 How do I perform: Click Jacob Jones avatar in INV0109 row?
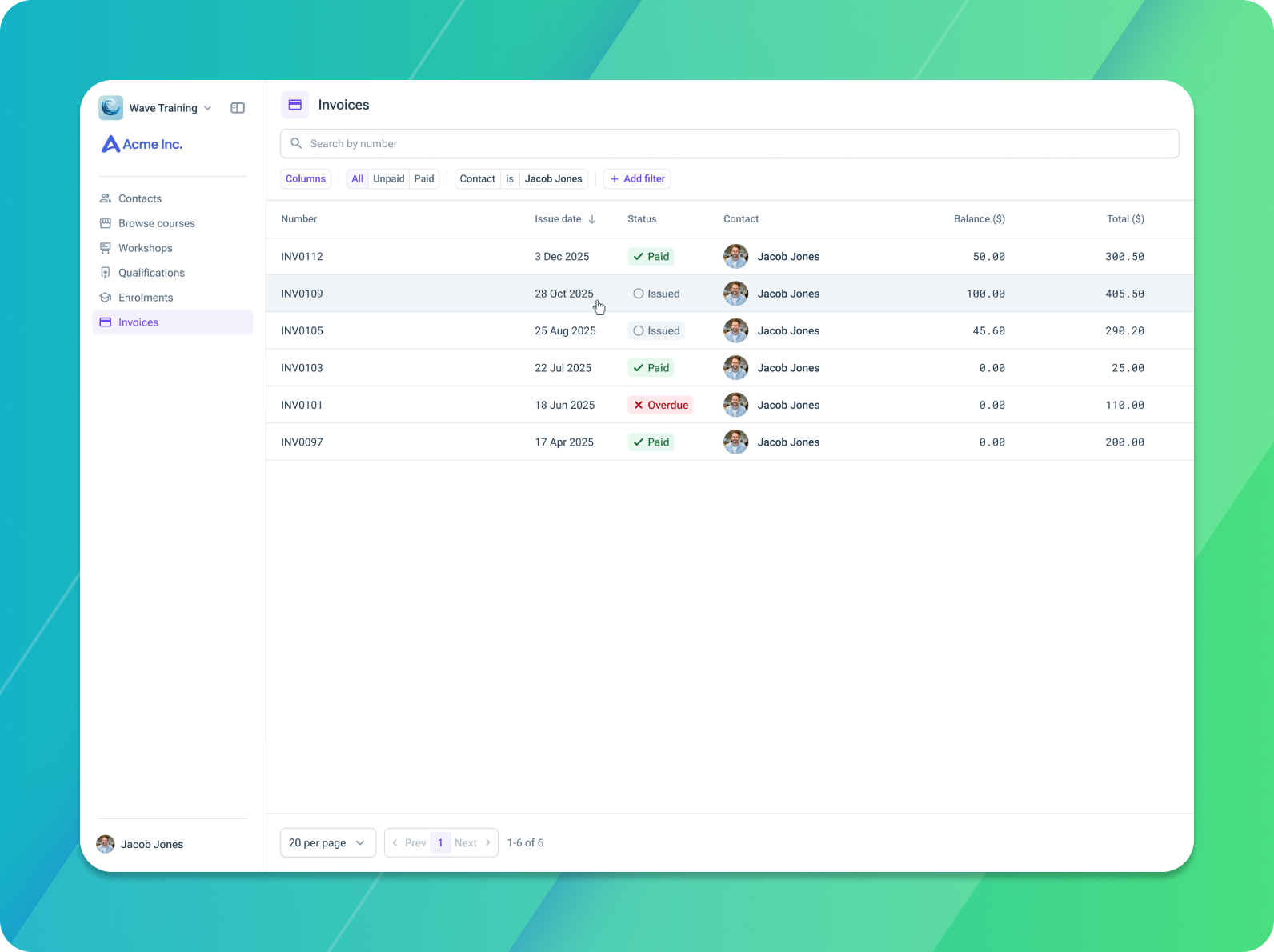736,294
